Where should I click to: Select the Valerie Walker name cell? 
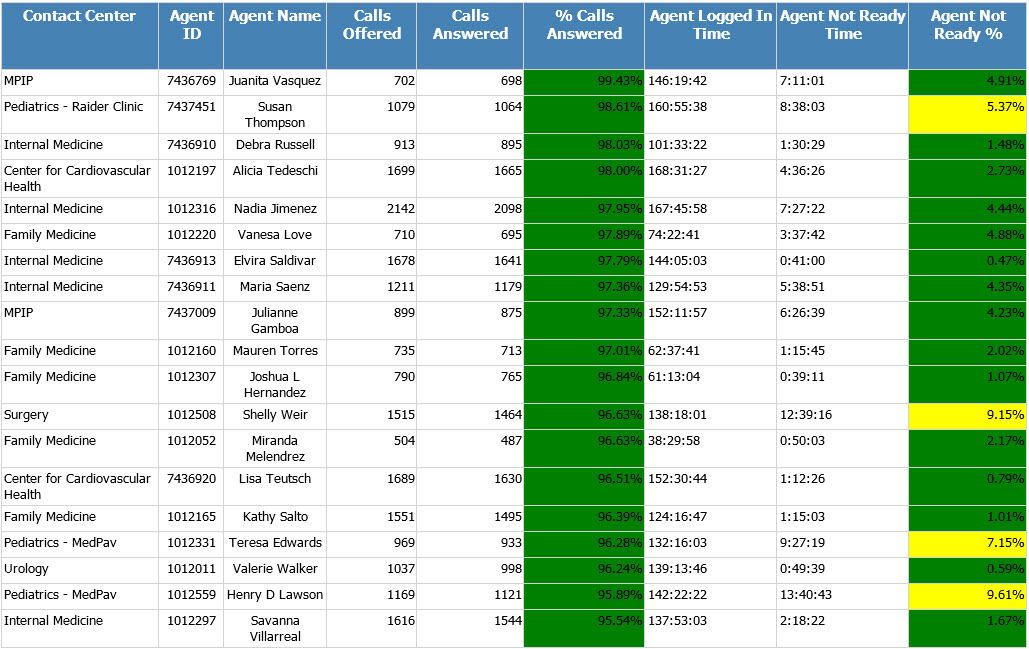(275, 570)
